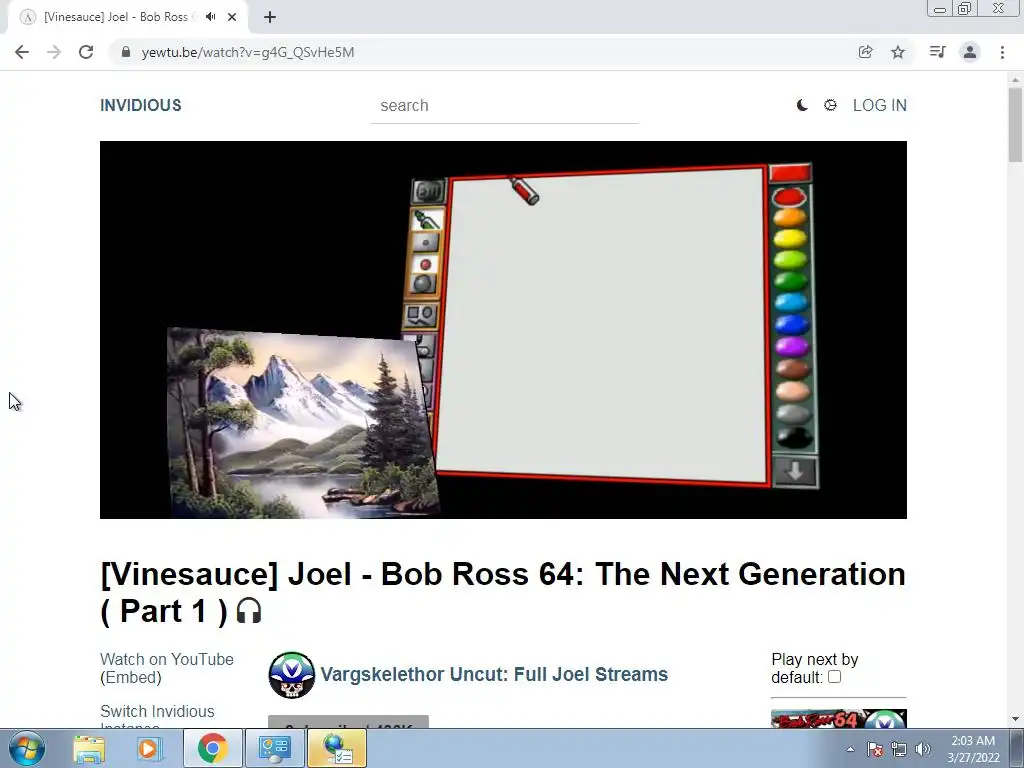This screenshot has height=768, width=1024.
Task: Open the network tray icon
Action: click(899, 749)
